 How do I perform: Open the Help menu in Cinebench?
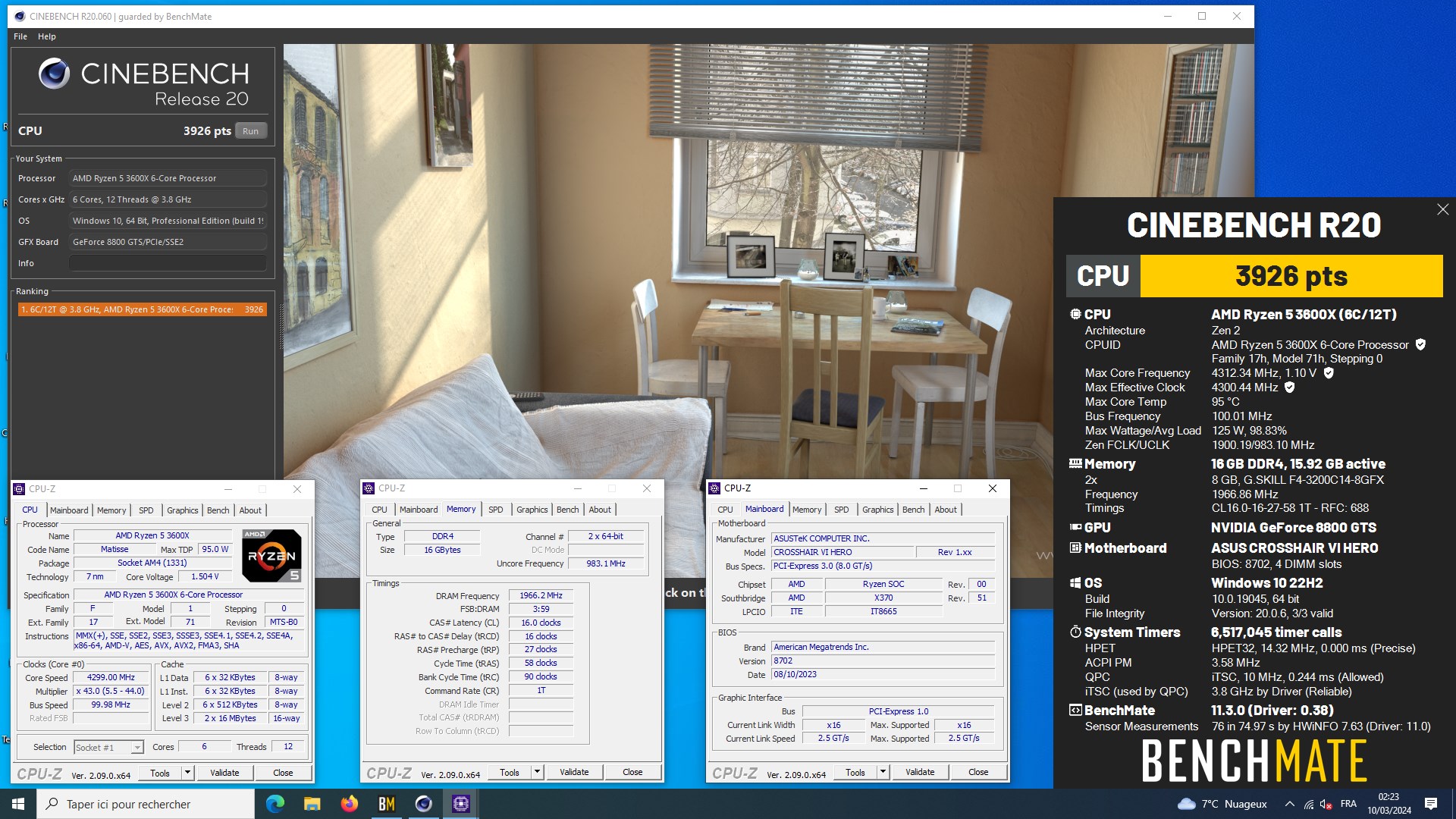tap(47, 36)
